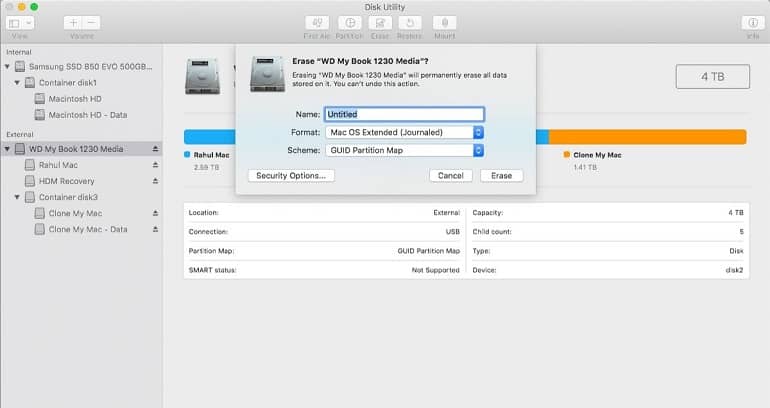Screen dimensions: 770x408
Task: Open the Partition tool in toolbar
Action: pos(350,23)
